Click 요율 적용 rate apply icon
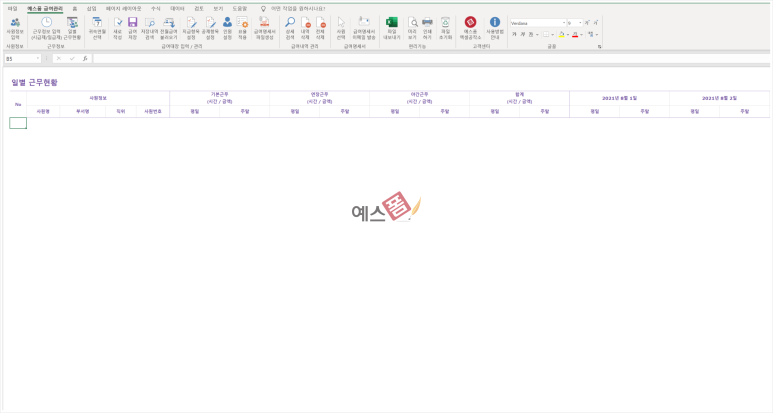This screenshot has width=773, height=413. coord(242,23)
